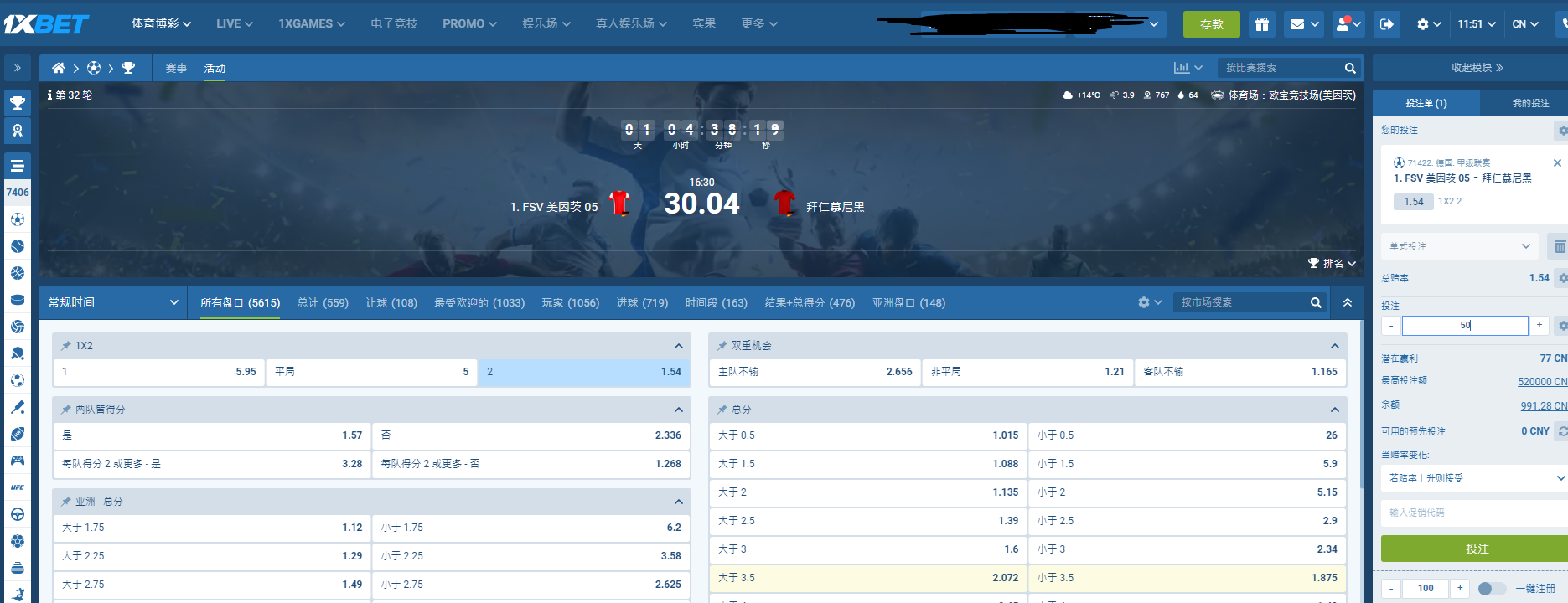The width and height of the screenshot is (1568, 603).
Task: Click the logout arrow icon
Action: click(1387, 24)
